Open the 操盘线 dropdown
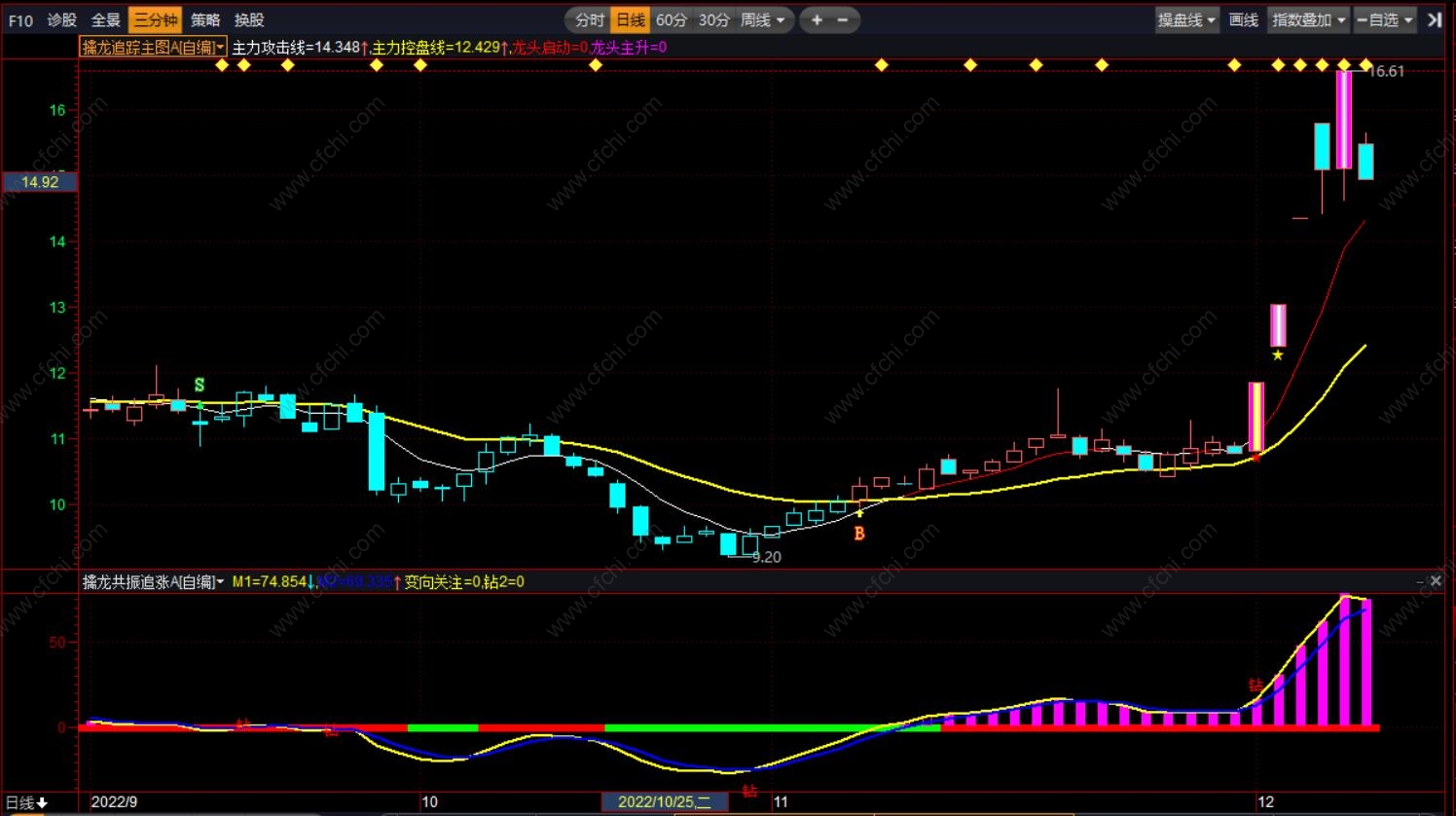The image size is (1456, 816). pyautogui.click(x=1186, y=19)
